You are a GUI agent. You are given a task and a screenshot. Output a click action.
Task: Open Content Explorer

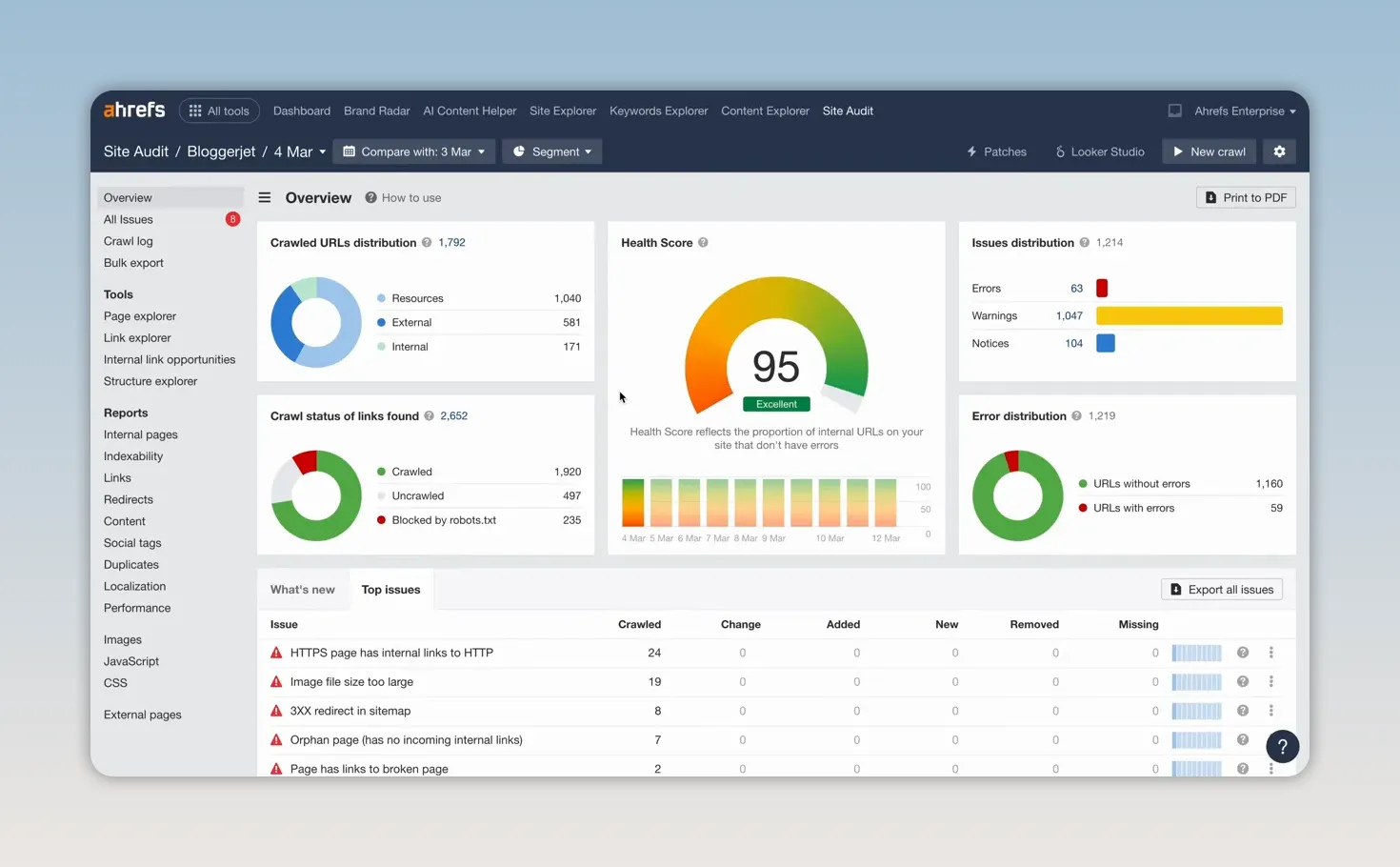pyautogui.click(x=765, y=111)
